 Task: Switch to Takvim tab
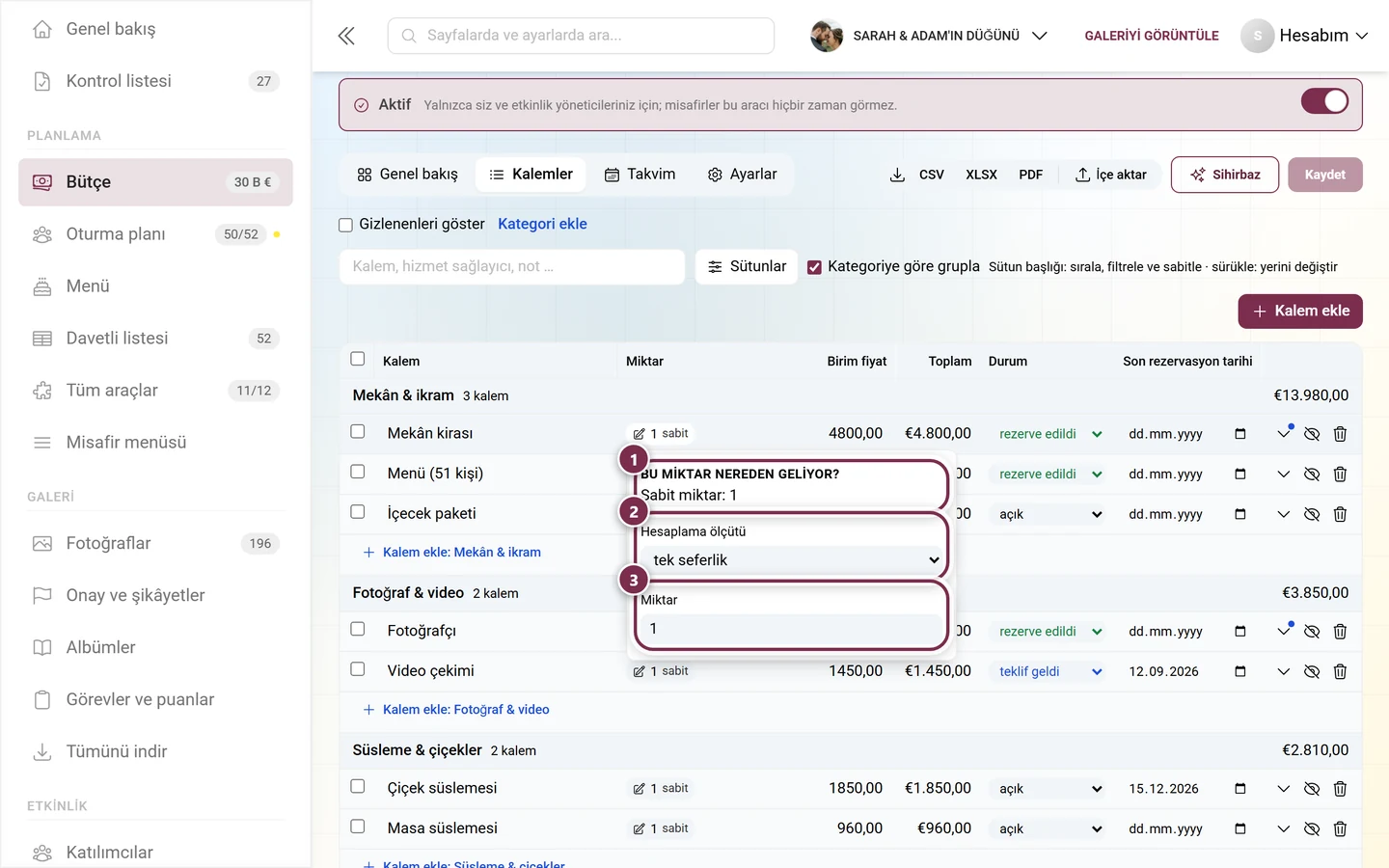[640, 175]
